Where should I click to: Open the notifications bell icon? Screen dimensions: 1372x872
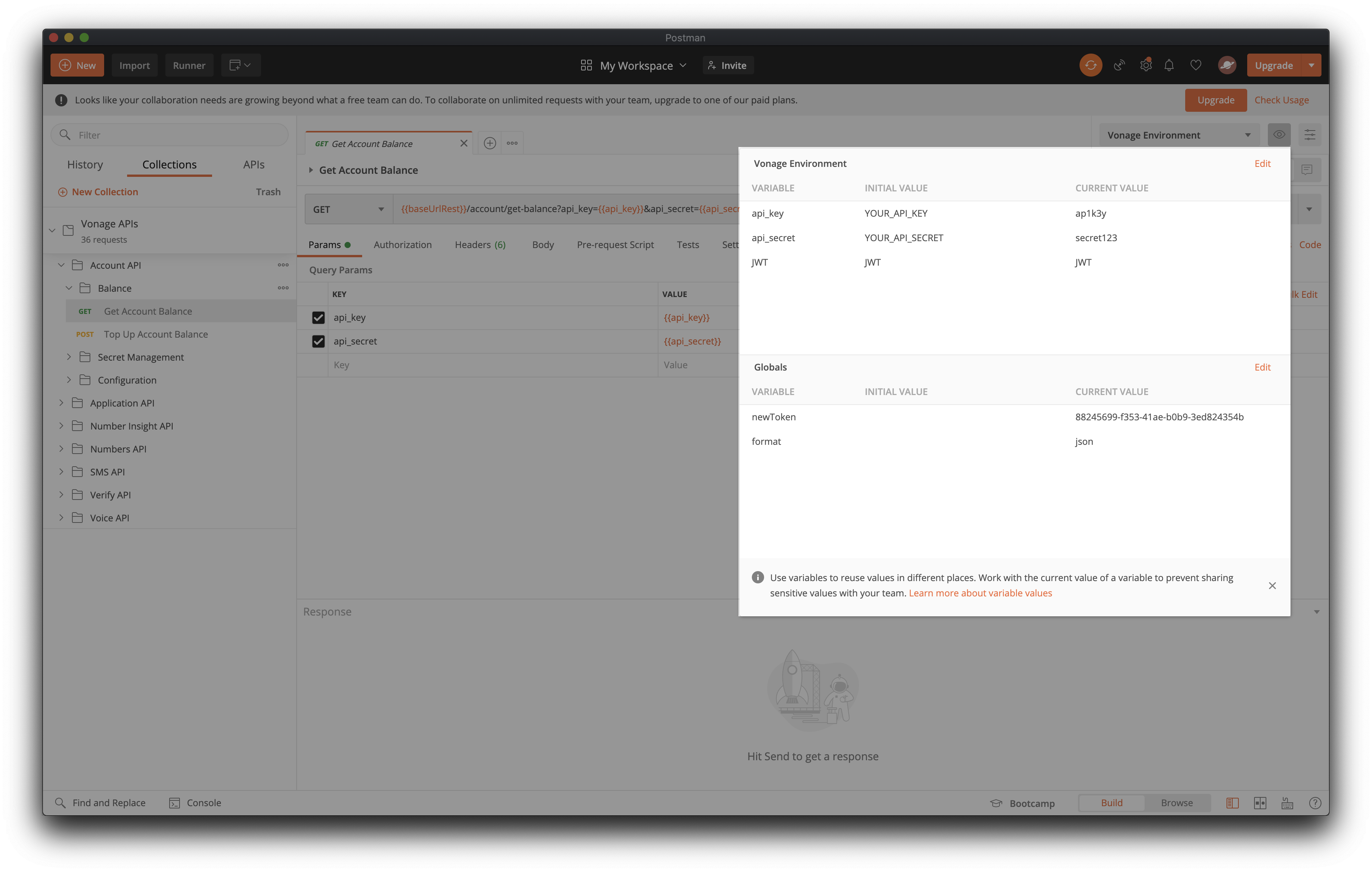pos(1169,65)
